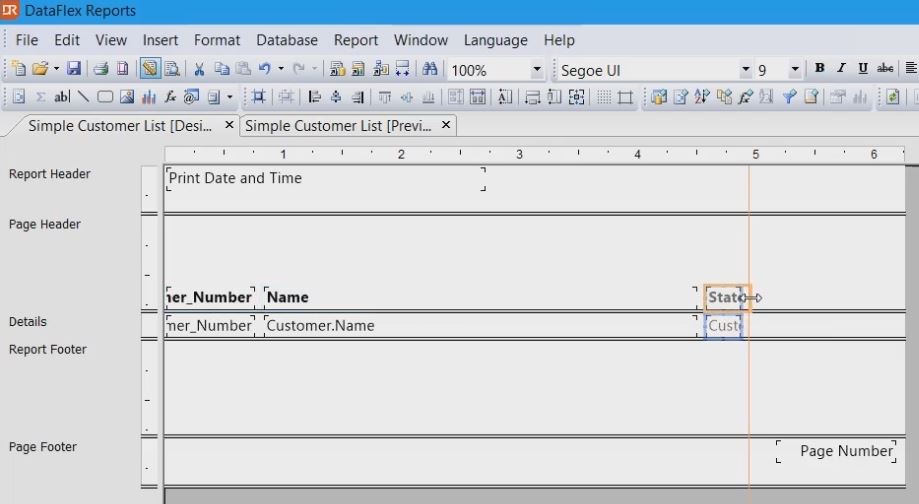This screenshot has width=919, height=504.
Task: Toggle Underline formatting
Action: click(x=862, y=69)
